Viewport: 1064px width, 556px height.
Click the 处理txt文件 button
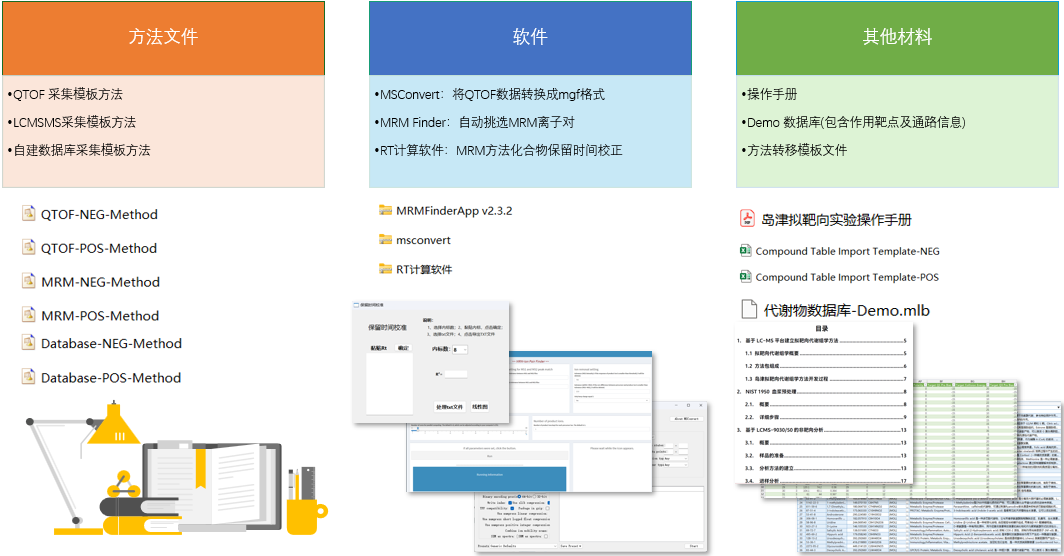point(449,407)
